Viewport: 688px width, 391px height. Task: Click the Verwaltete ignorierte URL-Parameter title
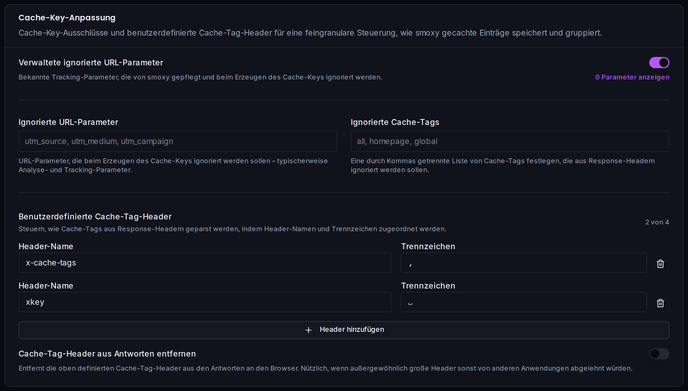[91, 63]
